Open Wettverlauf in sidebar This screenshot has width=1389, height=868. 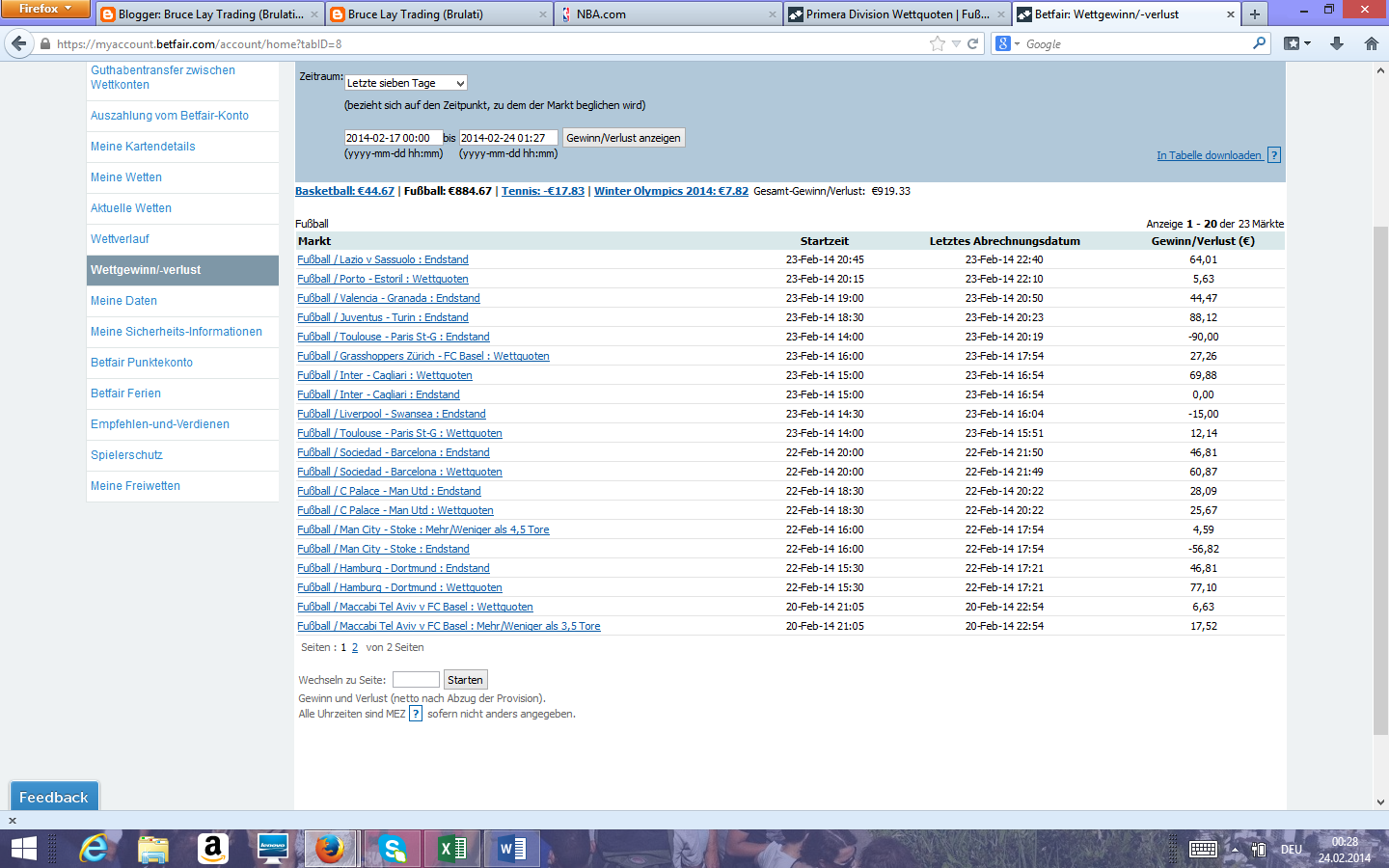click(x=120, y=239)
